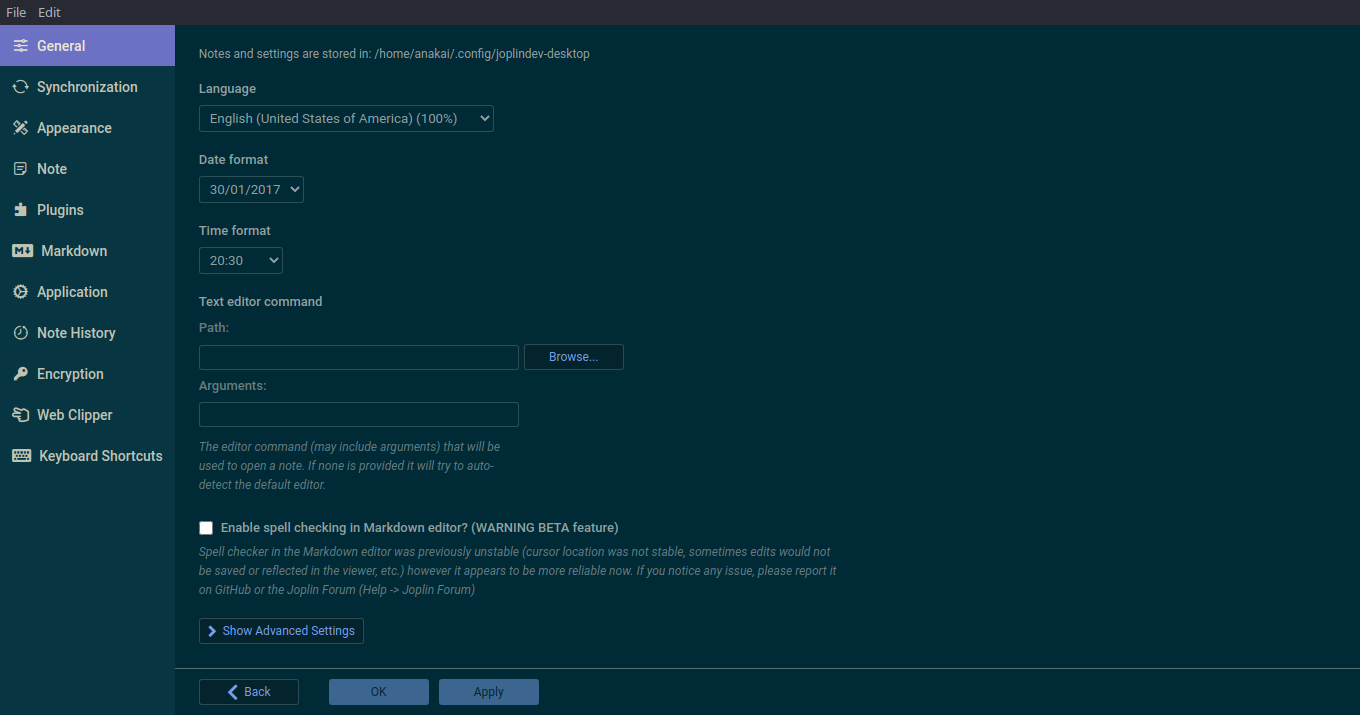Screen dimensions: 1360x715
Task: Select the General settings sliders icon
Action: (21, 45)
